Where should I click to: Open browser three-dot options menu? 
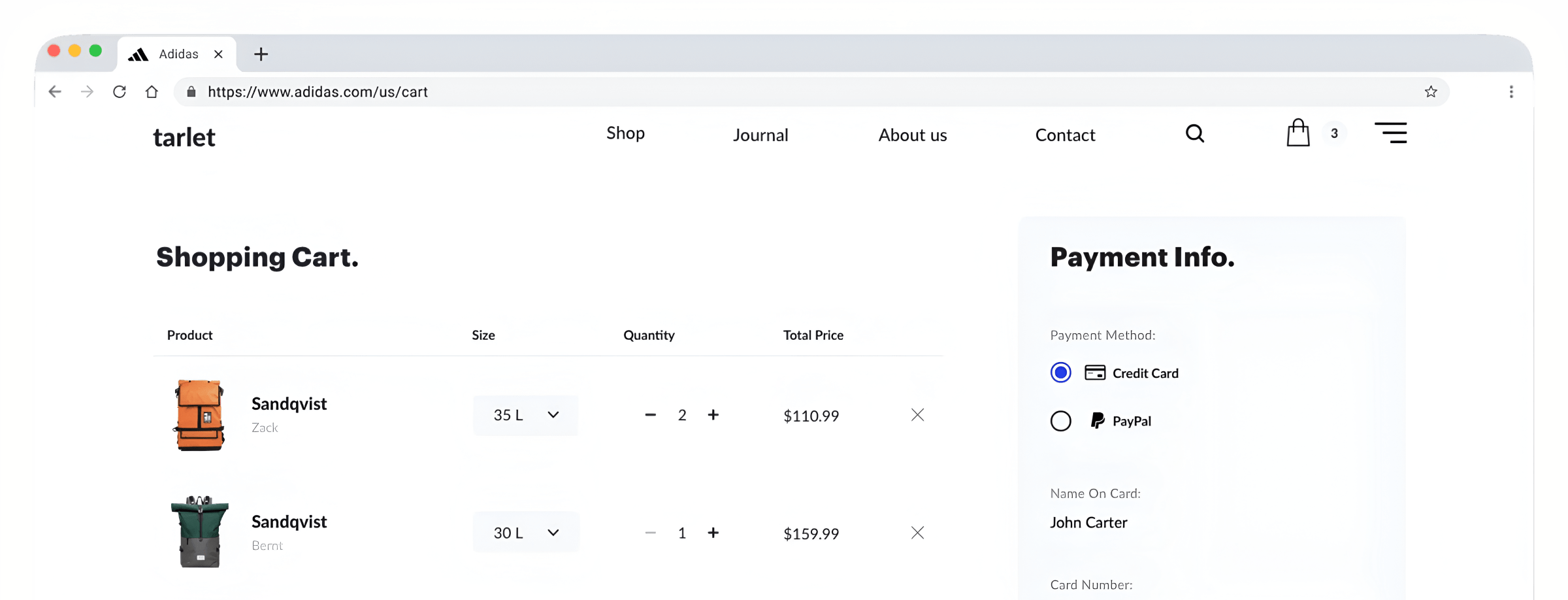(1511, 92)
